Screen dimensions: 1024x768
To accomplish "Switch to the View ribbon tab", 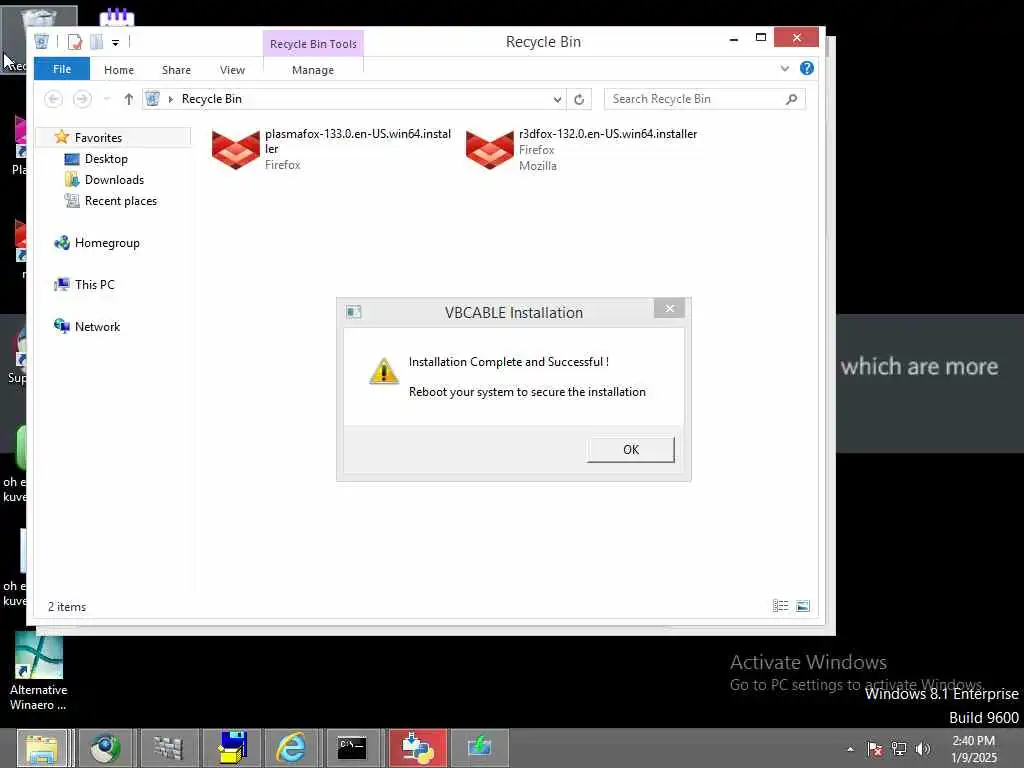I will click(232, 70).
